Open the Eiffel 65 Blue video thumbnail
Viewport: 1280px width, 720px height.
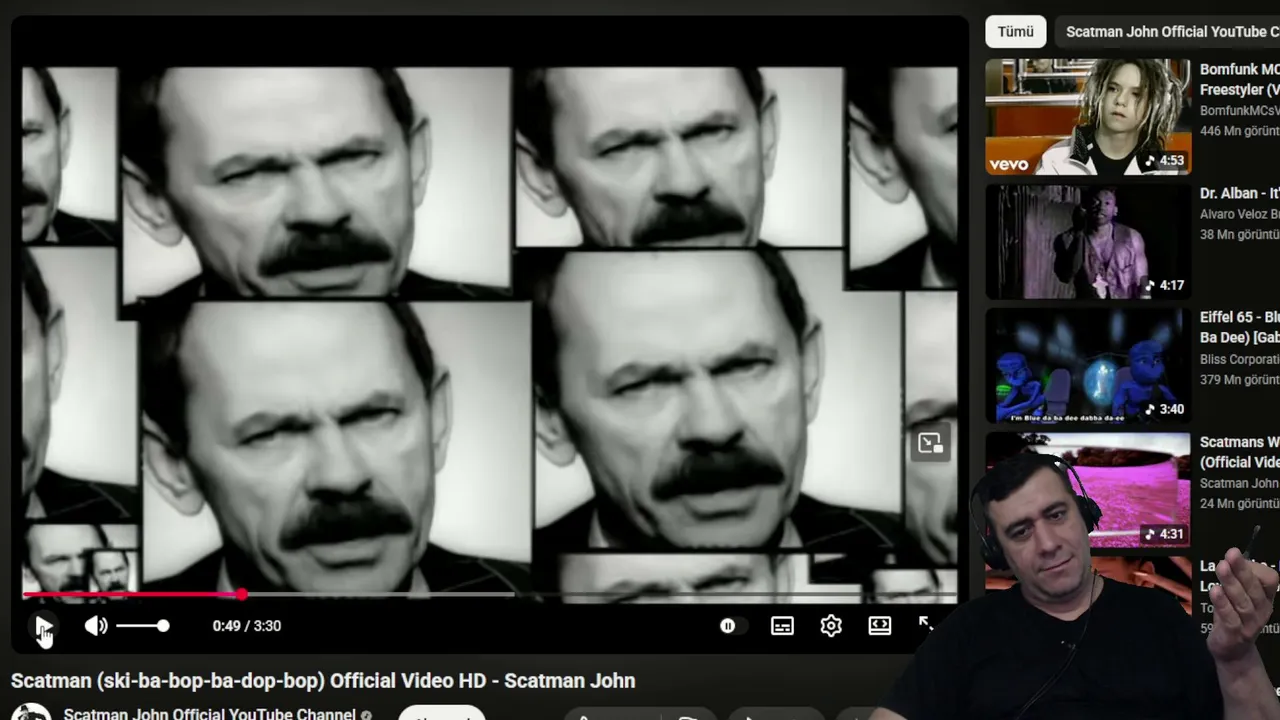1088,365
